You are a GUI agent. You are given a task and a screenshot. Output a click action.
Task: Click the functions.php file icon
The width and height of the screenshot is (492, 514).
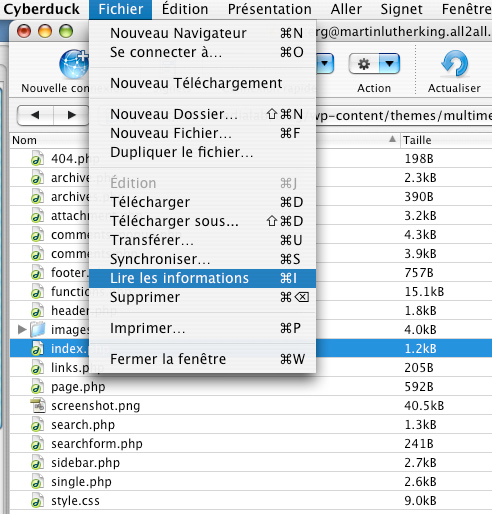coord(37,292)
